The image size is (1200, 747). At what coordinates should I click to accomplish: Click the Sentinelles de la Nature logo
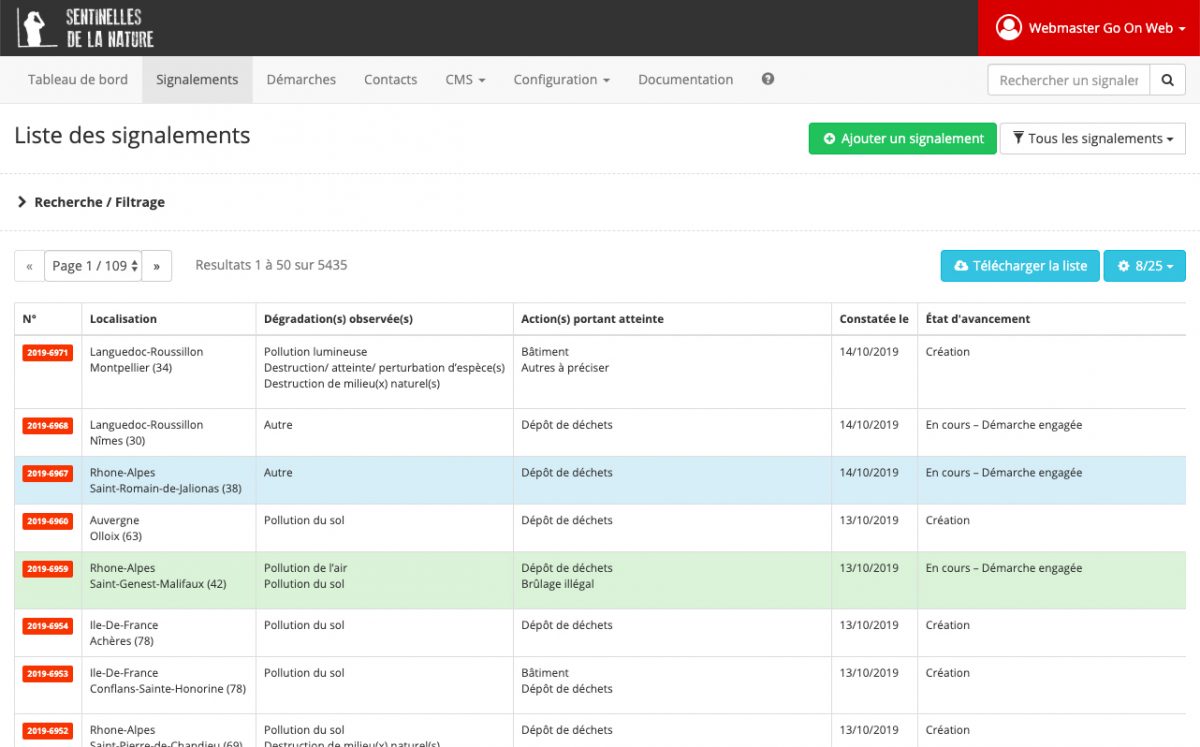tap(86, 28)
